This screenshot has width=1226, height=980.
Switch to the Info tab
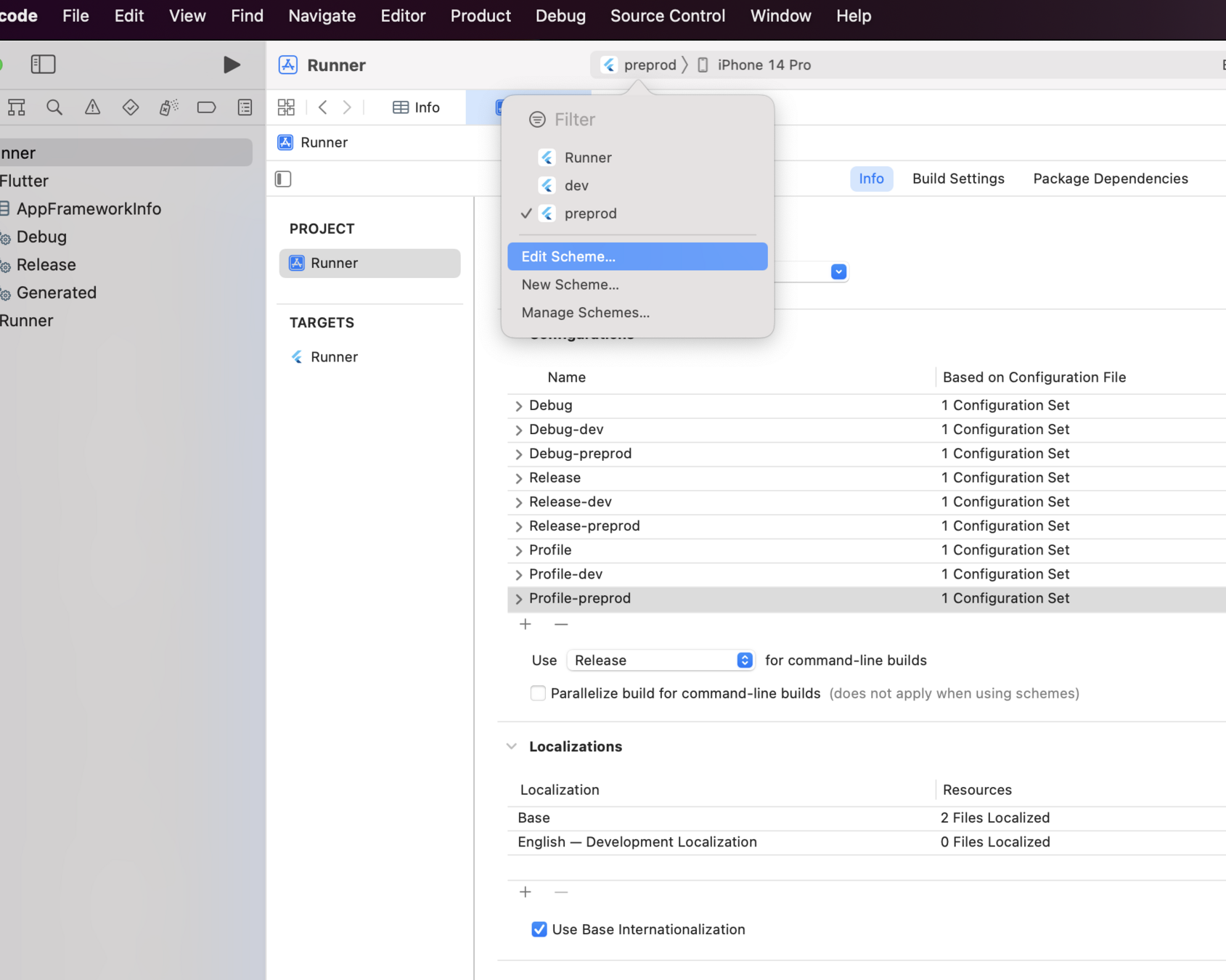click(871, 179)
